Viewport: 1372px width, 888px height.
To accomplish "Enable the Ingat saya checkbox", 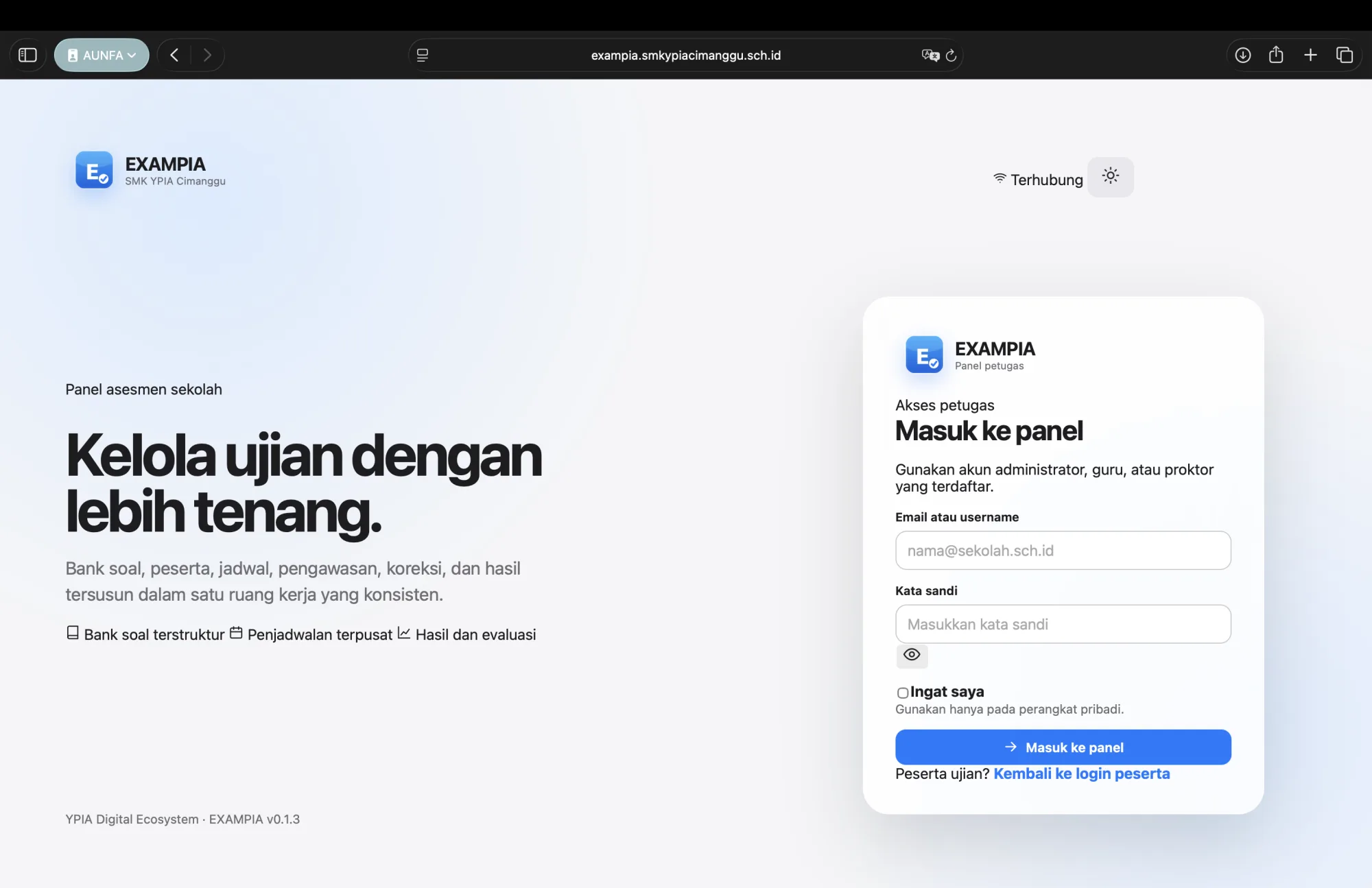I will coord(903,693).
